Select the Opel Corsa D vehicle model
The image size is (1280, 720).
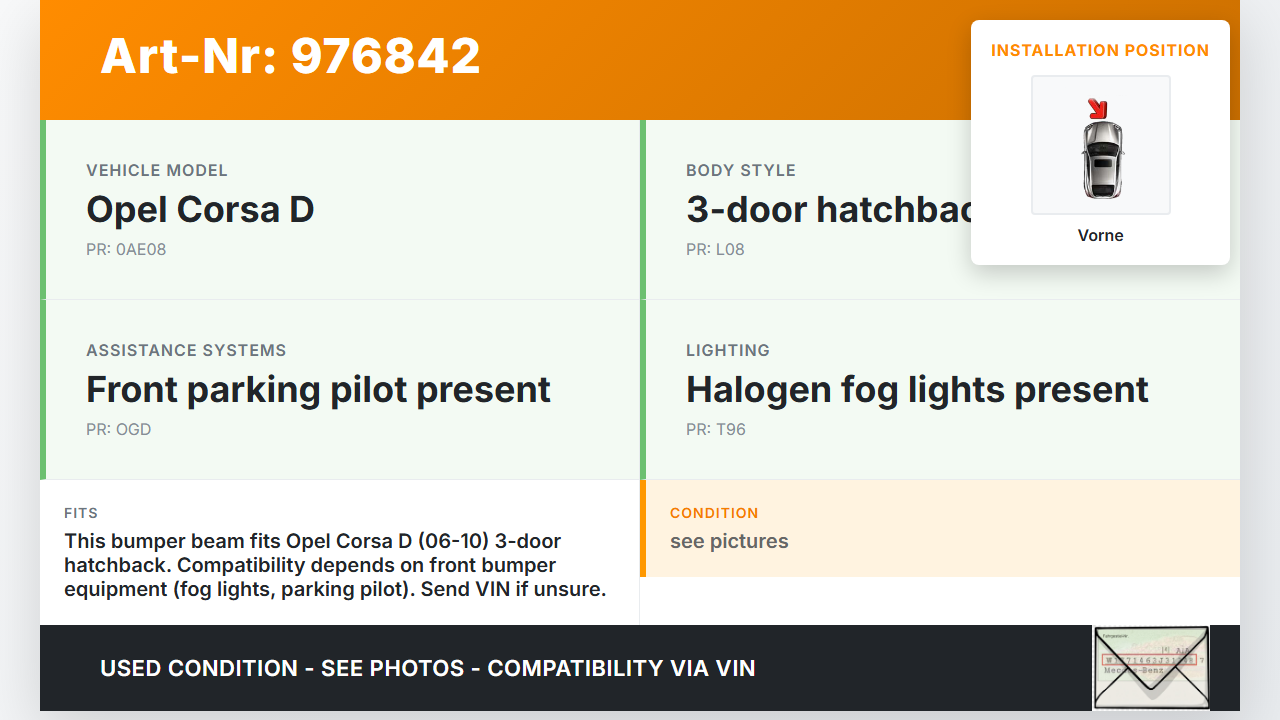[200, 210]
